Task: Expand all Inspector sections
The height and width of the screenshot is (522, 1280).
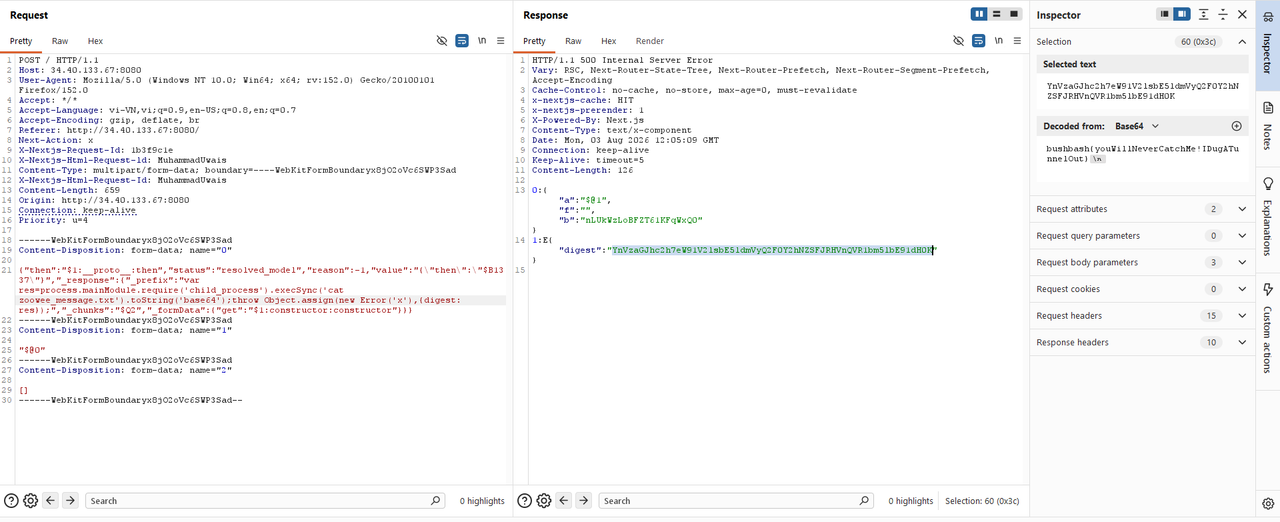Action: click(x=1204, y=14)
